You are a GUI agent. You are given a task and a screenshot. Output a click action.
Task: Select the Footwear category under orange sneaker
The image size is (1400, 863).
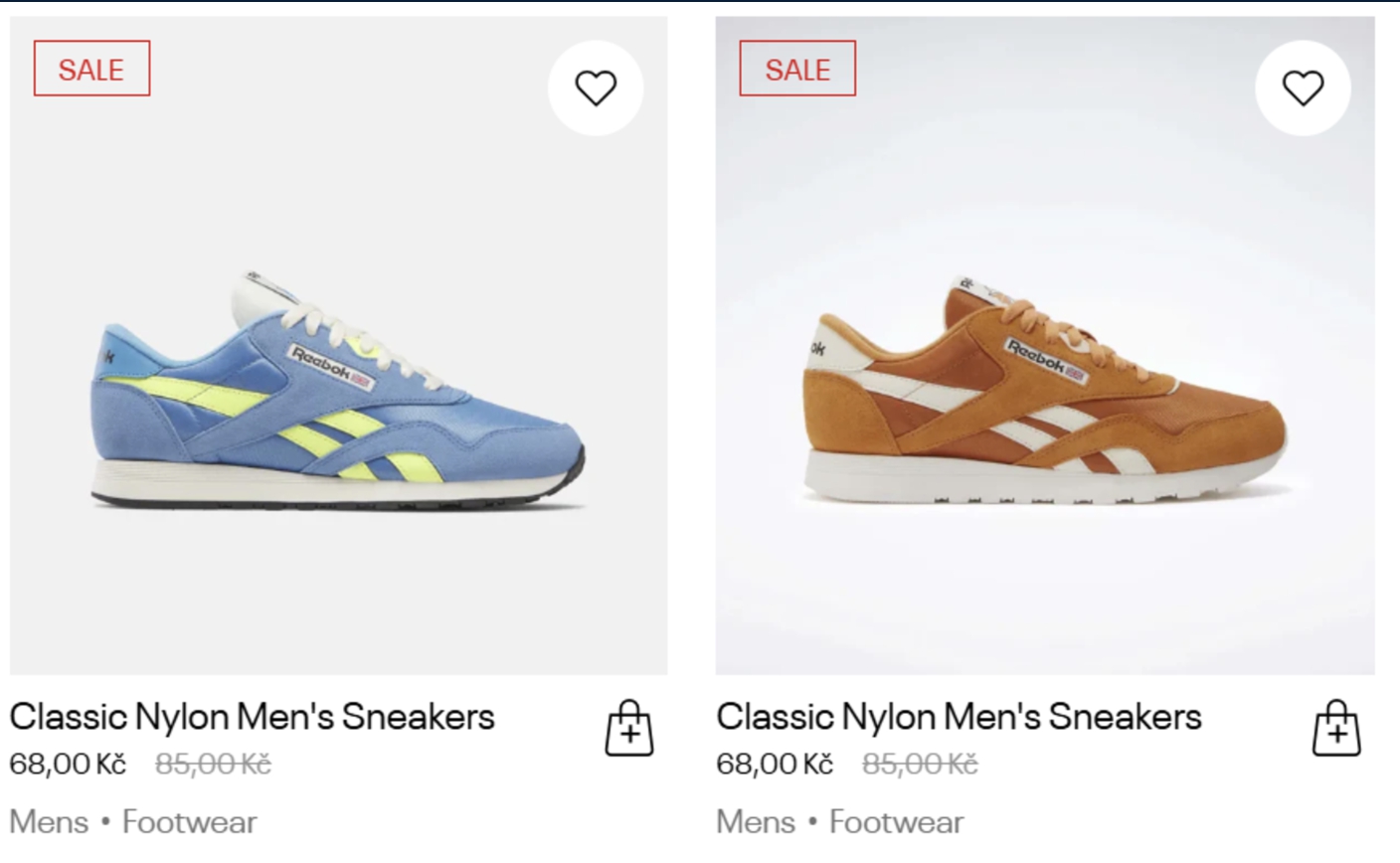pos(896,822)
